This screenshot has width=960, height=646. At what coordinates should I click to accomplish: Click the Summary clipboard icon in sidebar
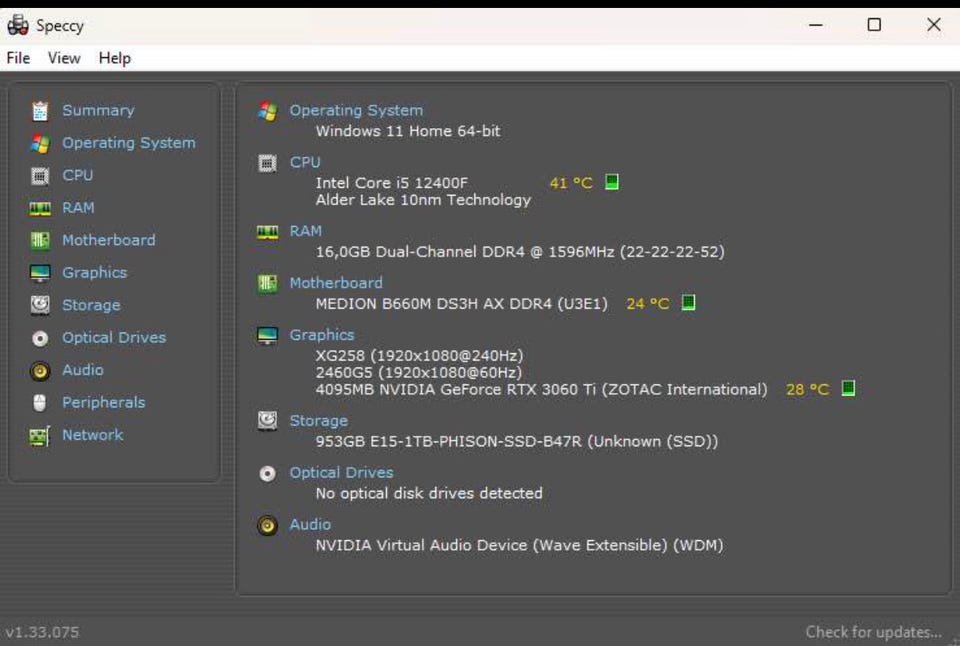pos(40,111)
